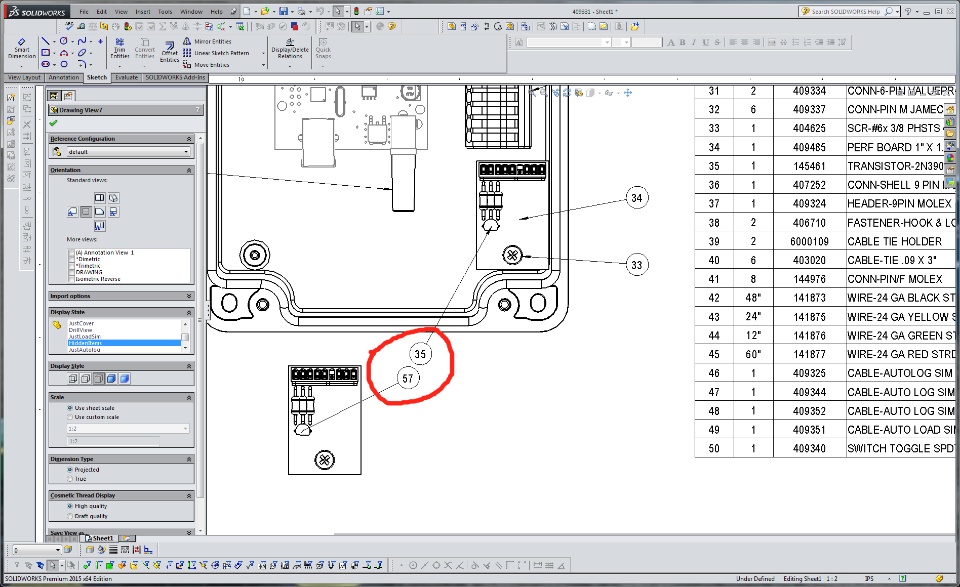Image resolution: width=960 pixels, height=587 pixels.
Task: Select Projected dimension type
Action: coord(70,469)
